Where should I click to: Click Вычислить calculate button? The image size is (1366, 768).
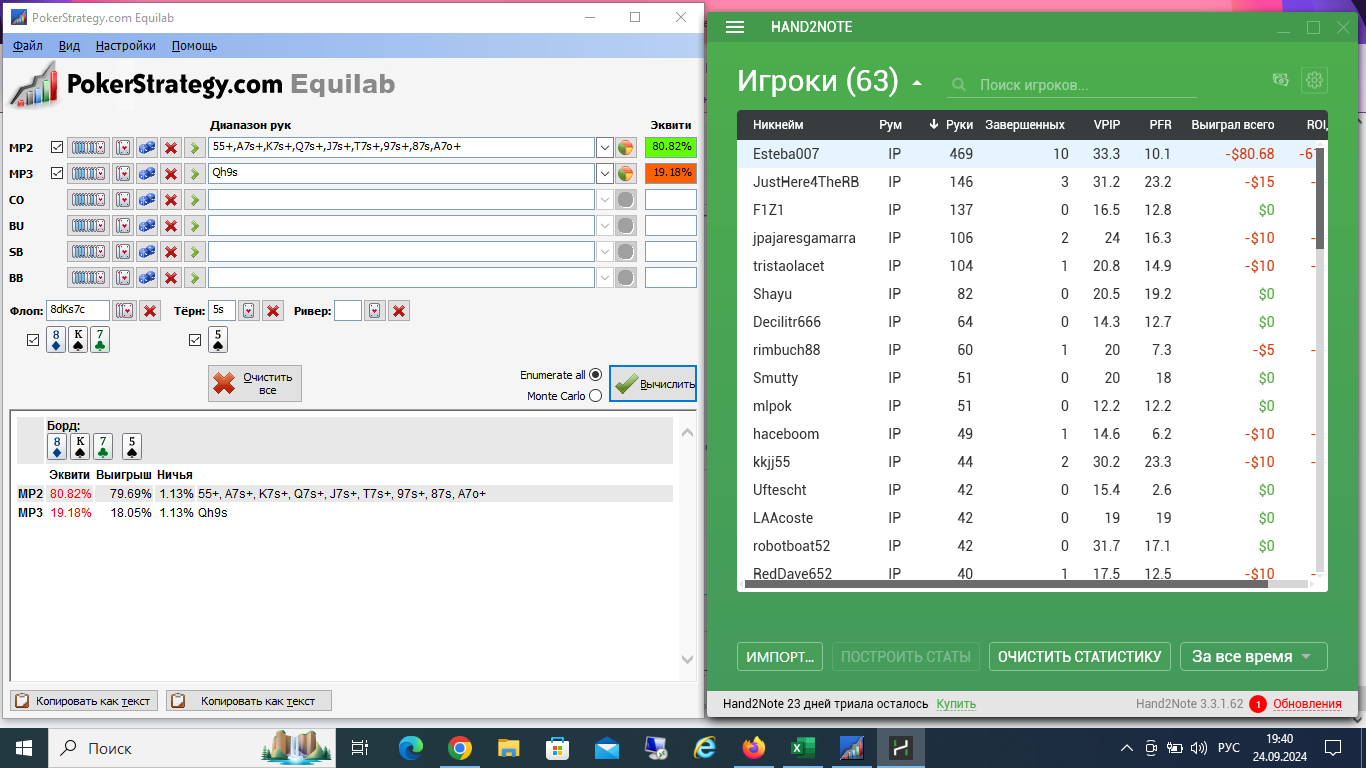pos(653,384)
